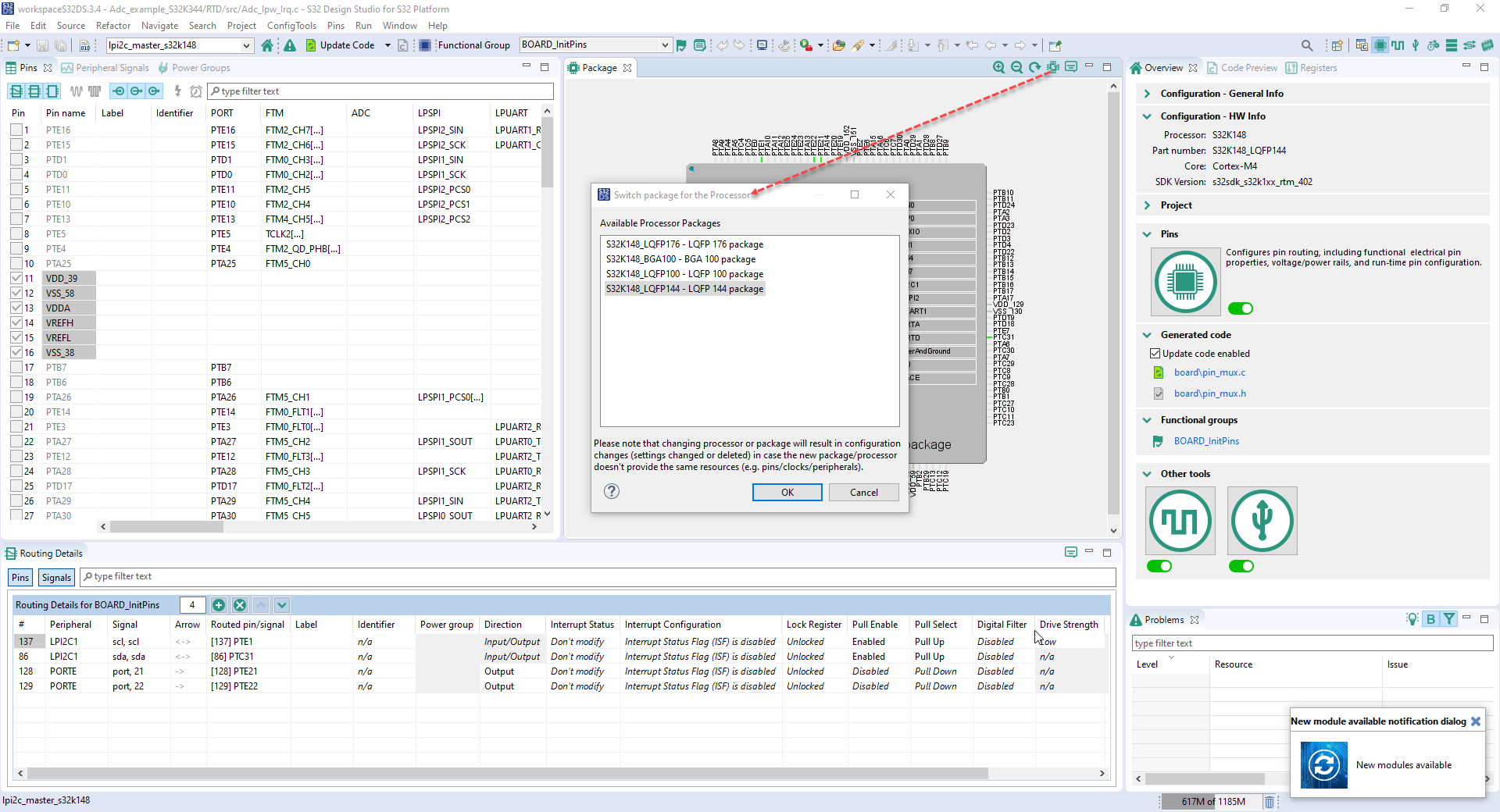Switch to the Signals tab in Routing Details
This screenshot has height=812, width=1500.
[55, 577]
